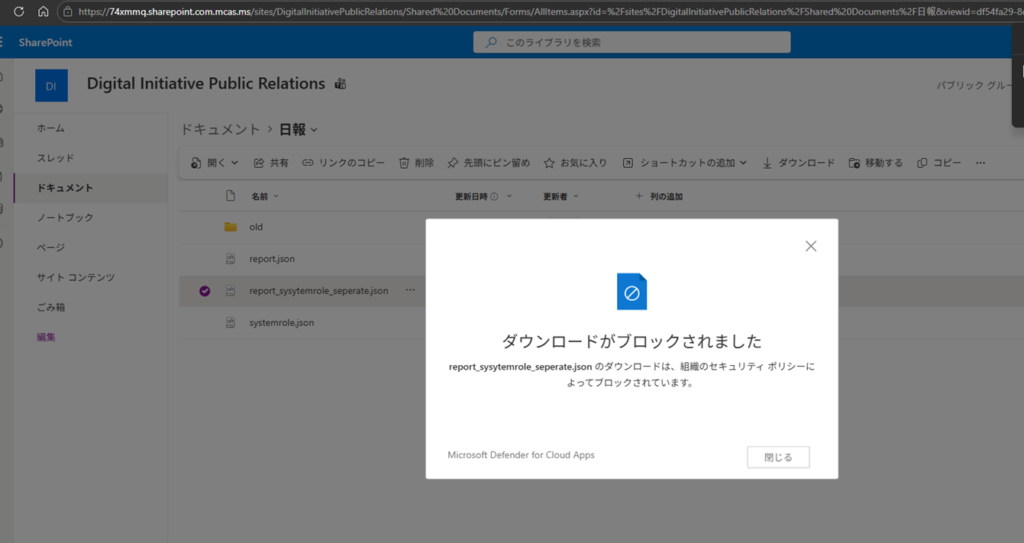Click the file type column header icon
Viewport: 1024px width, 543px height.
[230, 196]
